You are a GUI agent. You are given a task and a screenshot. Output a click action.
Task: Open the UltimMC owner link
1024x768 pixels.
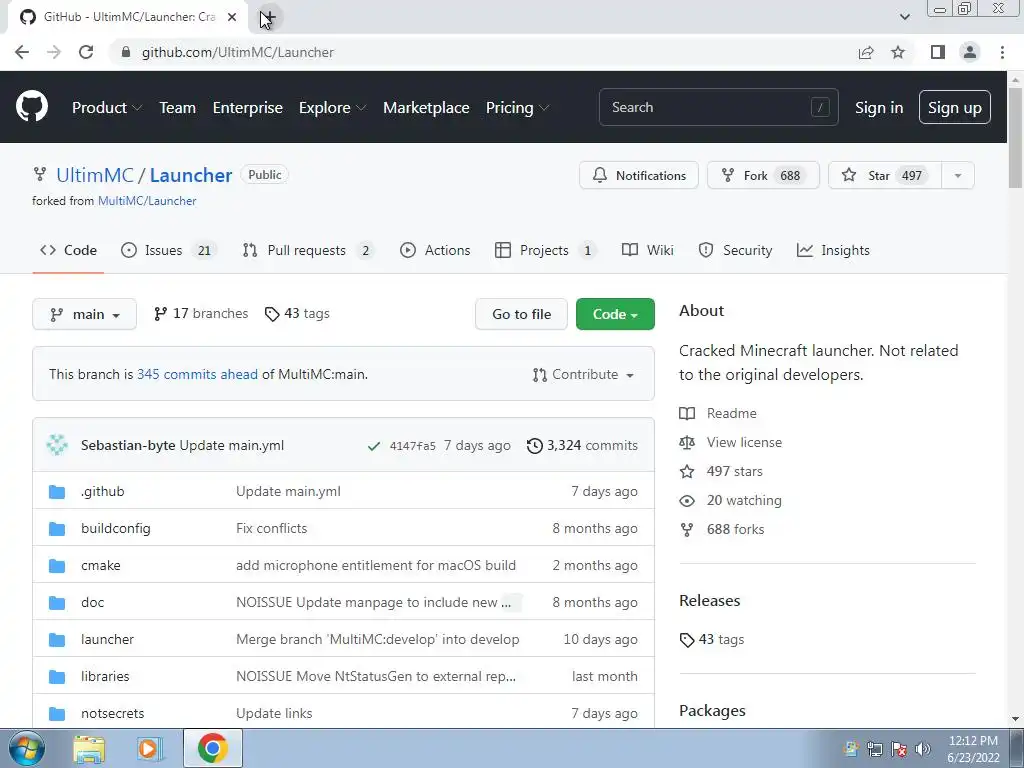tap(95, 175)
